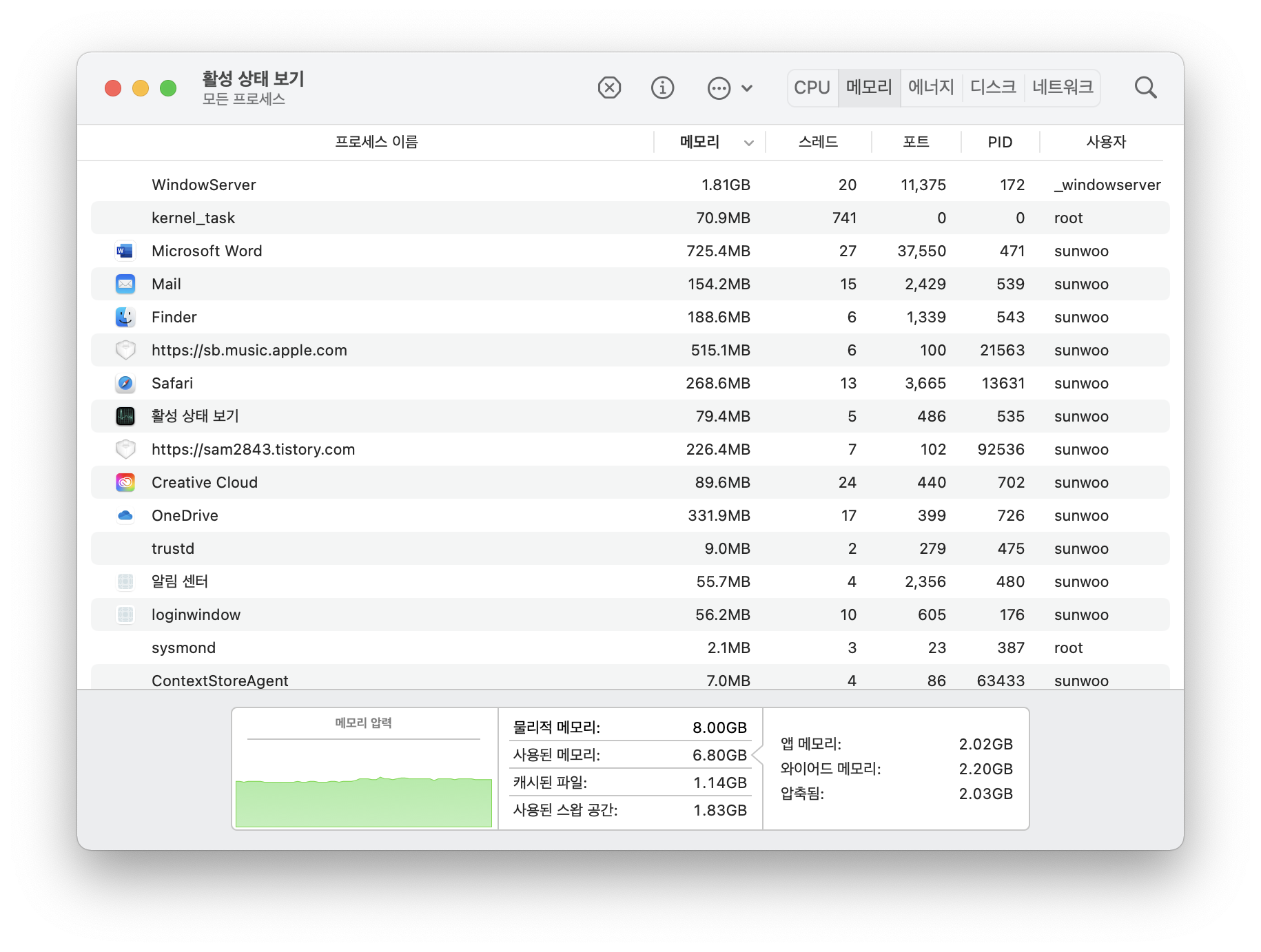Image resolution: width=1261 pixels, height=952 pixels.
Task: Click the 사용된 스왑 공간 1.83GB entry
Action: (x=630, y=810)
